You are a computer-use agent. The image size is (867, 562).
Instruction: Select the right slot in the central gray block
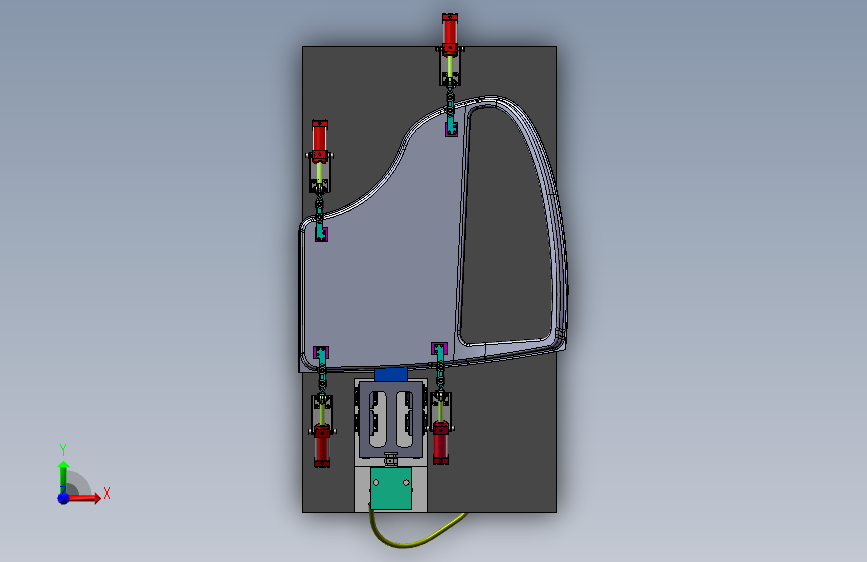point(404,419)
